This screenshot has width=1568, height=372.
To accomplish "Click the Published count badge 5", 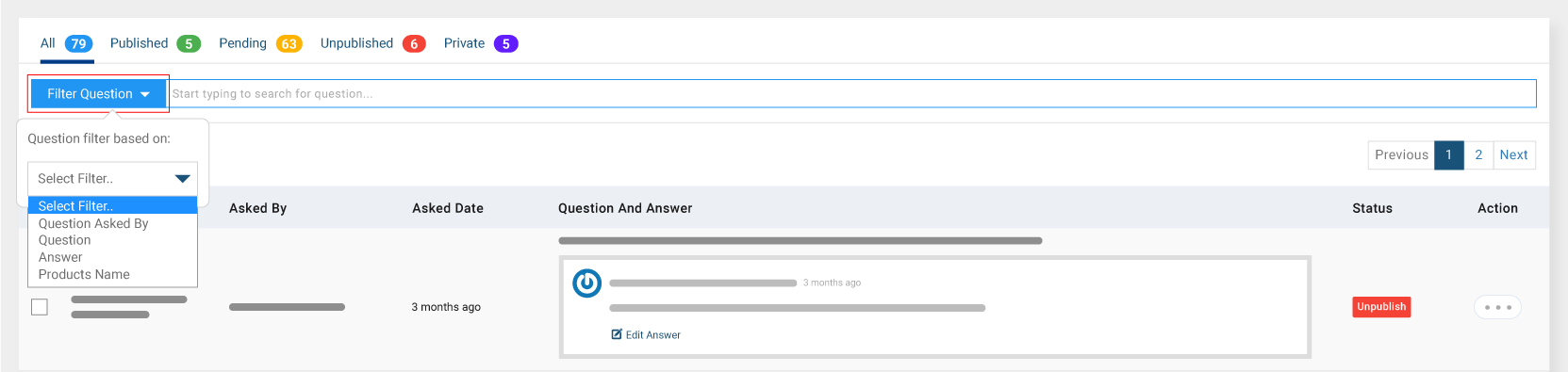I will pos(189,43).
